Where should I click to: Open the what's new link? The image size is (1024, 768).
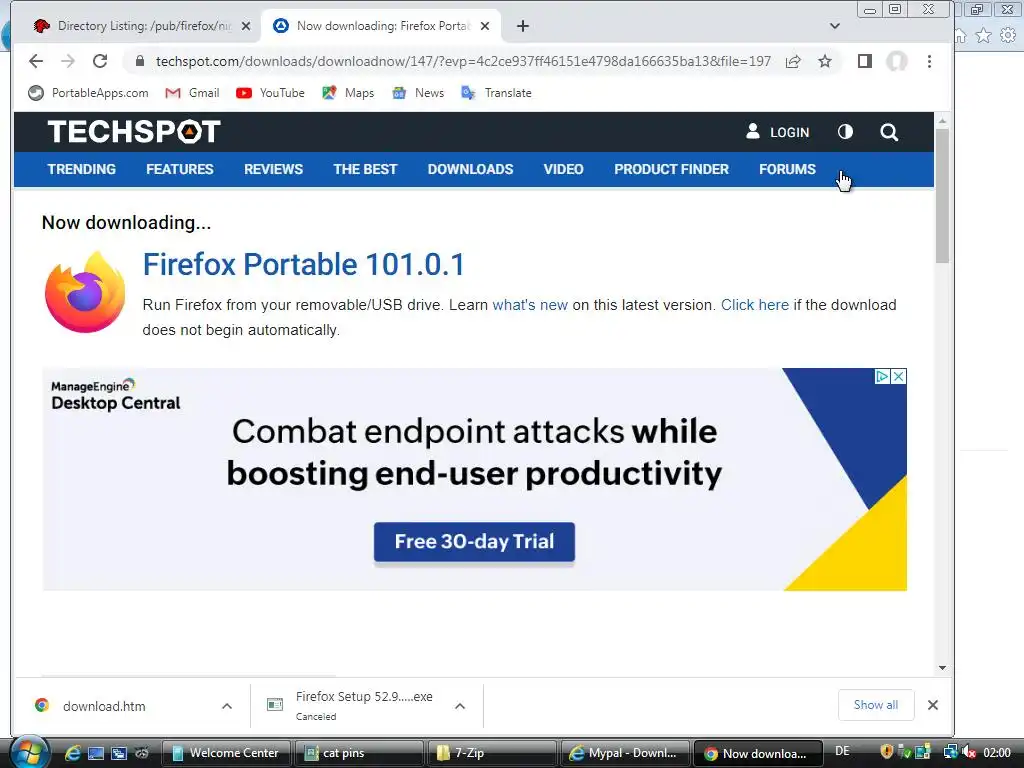click(x=530, y=305)
